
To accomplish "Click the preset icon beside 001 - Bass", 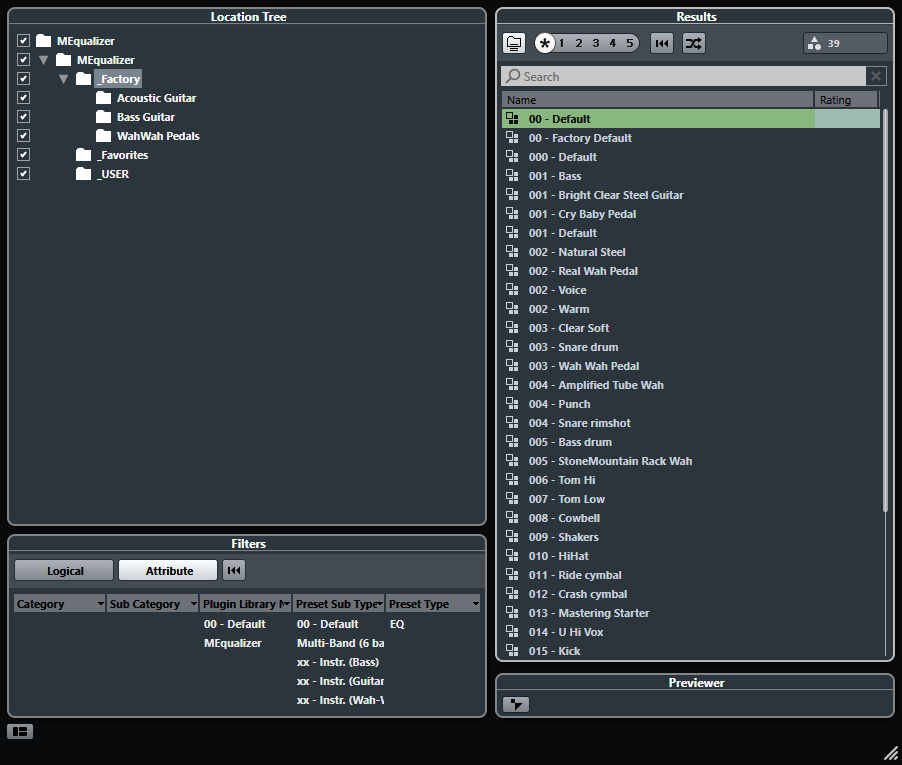I will 512,175.
